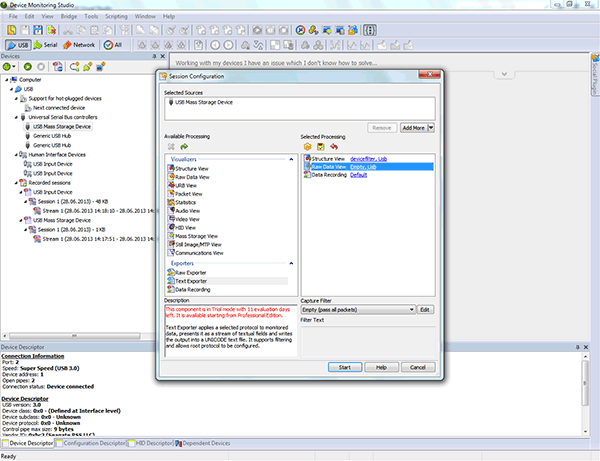Collapse the Visualizers group

pyautogui.click(x=291, y=159)
